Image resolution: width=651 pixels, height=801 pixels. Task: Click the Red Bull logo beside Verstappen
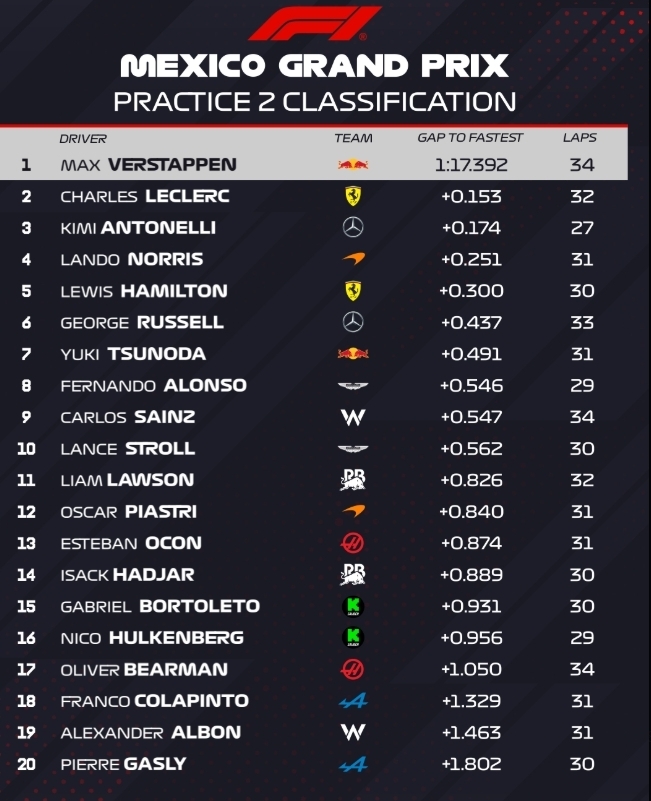click(353, 165)
